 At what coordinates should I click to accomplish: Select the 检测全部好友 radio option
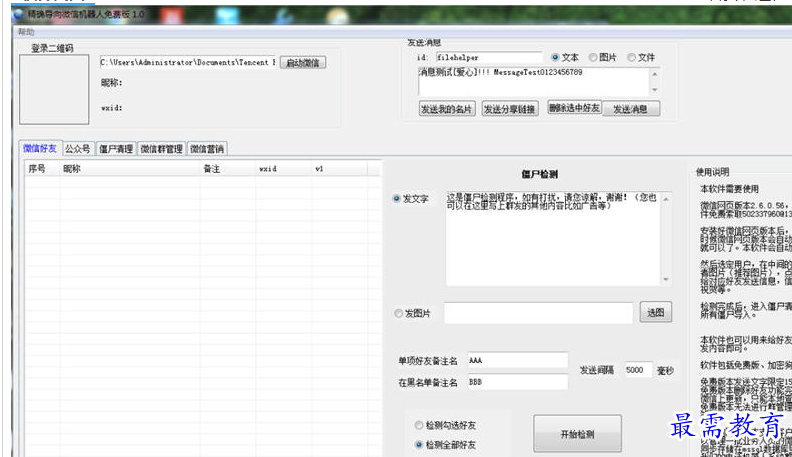tap(419, 444)
